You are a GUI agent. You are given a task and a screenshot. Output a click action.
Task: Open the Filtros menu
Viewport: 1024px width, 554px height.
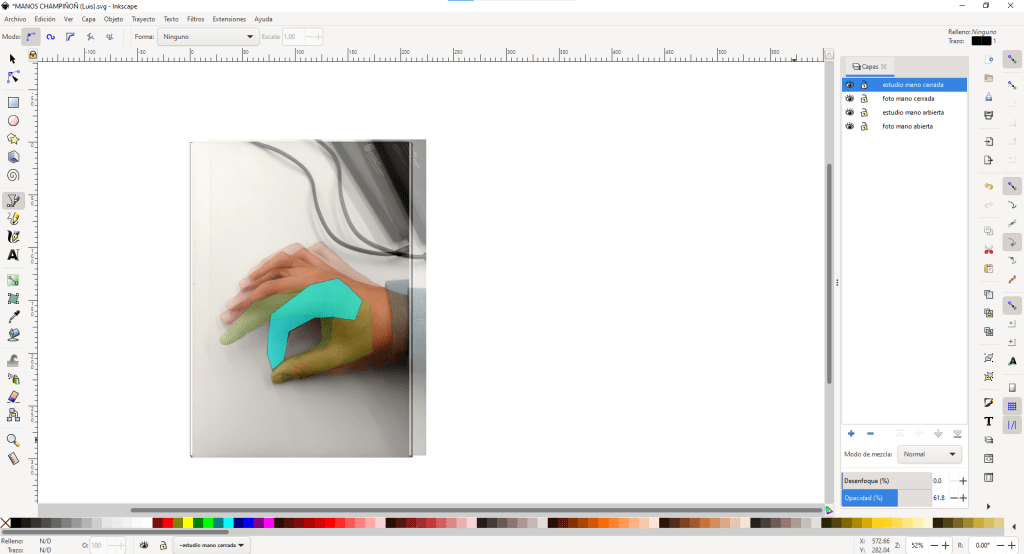(195, 19)
